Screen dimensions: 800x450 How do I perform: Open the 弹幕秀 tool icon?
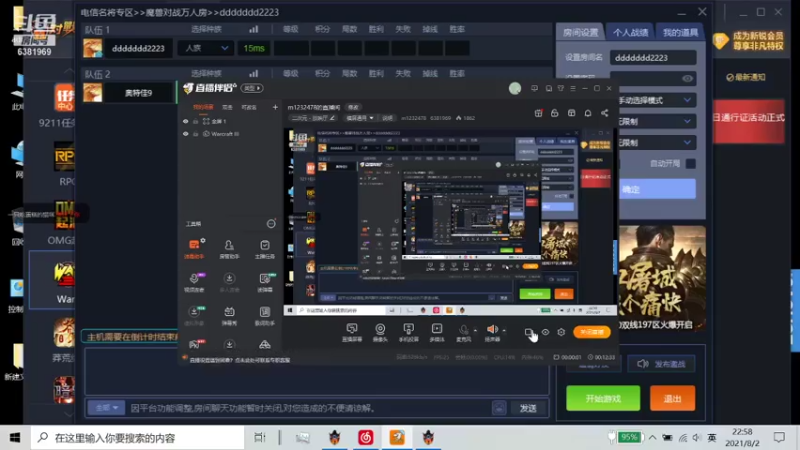[x=229, y=315]
